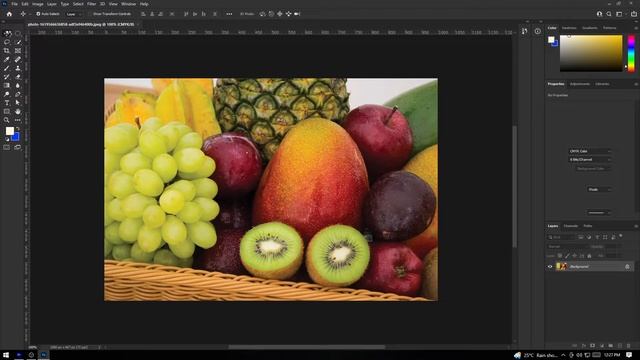The image size is (640, 360).
Task: Select the Blur tool
Action: [18, 85]
